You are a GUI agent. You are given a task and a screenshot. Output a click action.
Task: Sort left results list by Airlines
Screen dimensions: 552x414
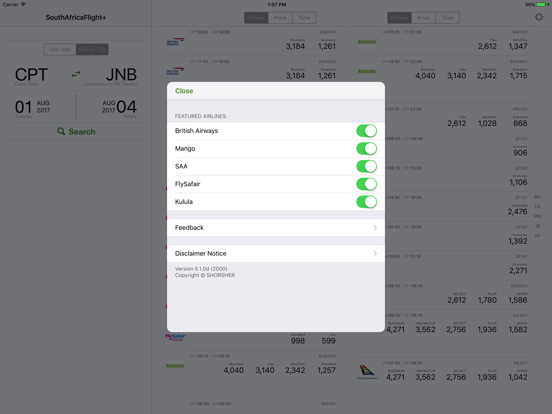coord(256,18)
